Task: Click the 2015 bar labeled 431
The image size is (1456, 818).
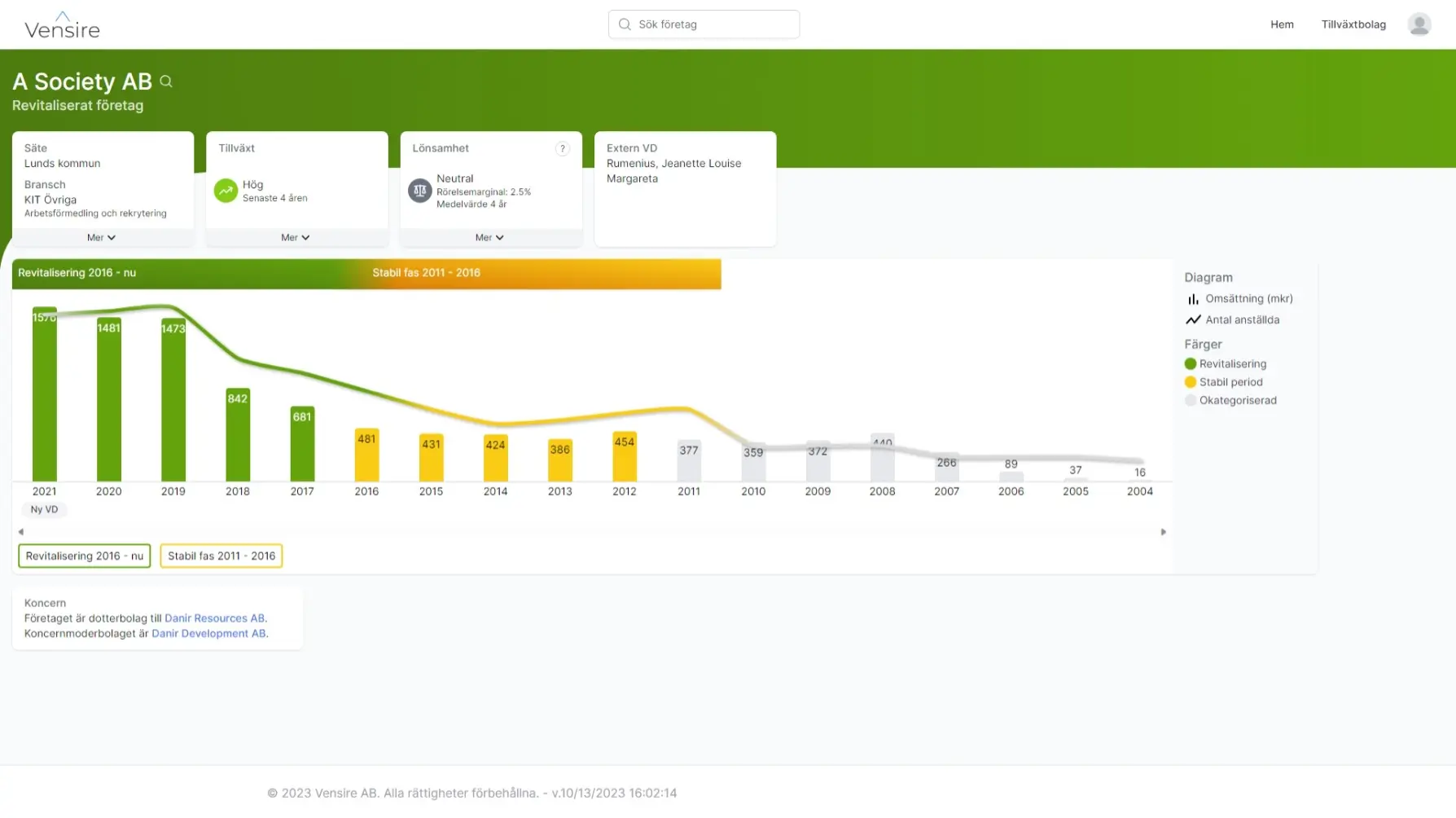Action: point(432,458)
